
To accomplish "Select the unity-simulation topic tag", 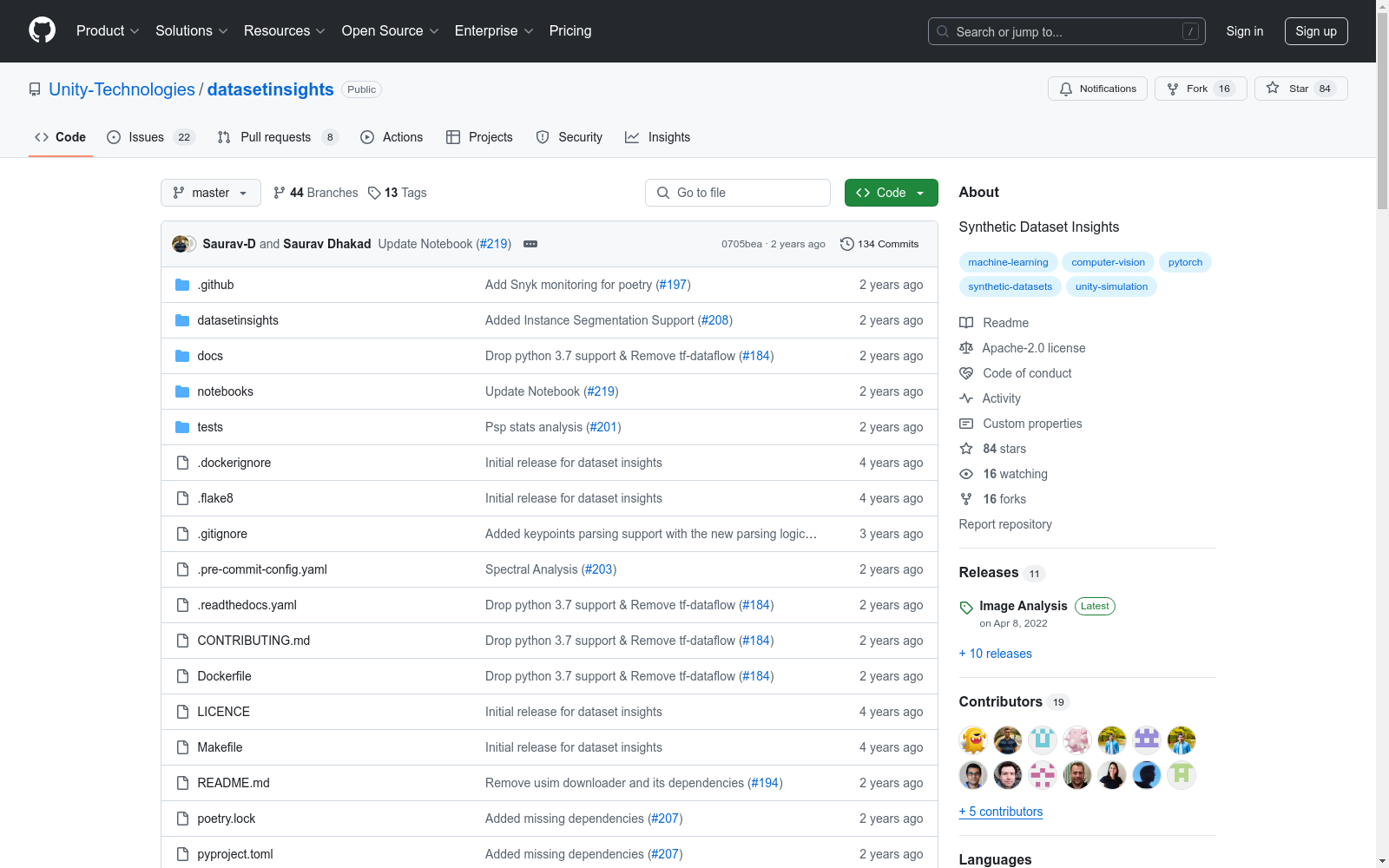I will (x=1111, y=286).
